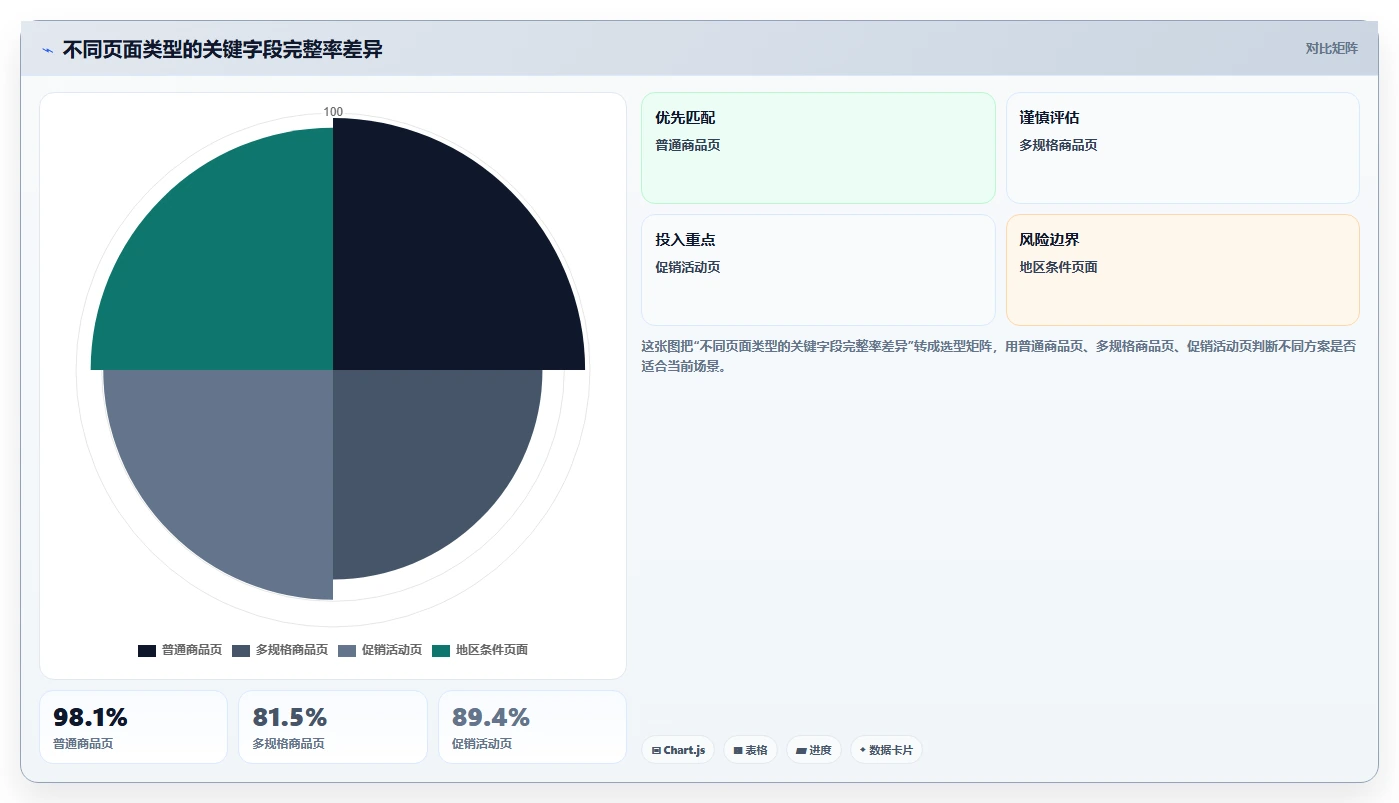This screenshot has height=803, width=1399.
Task: Select the 89.4% 促销活动页 stat card
Action: point(532,727)
